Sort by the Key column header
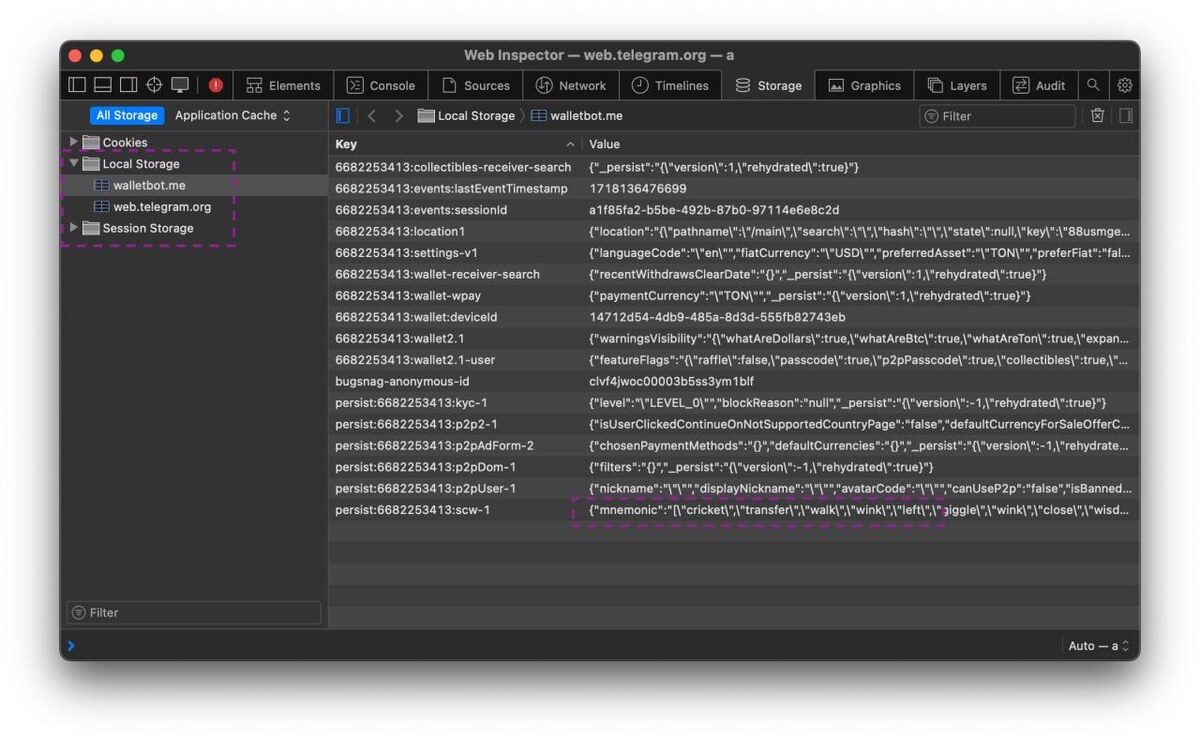 point(455,144)
